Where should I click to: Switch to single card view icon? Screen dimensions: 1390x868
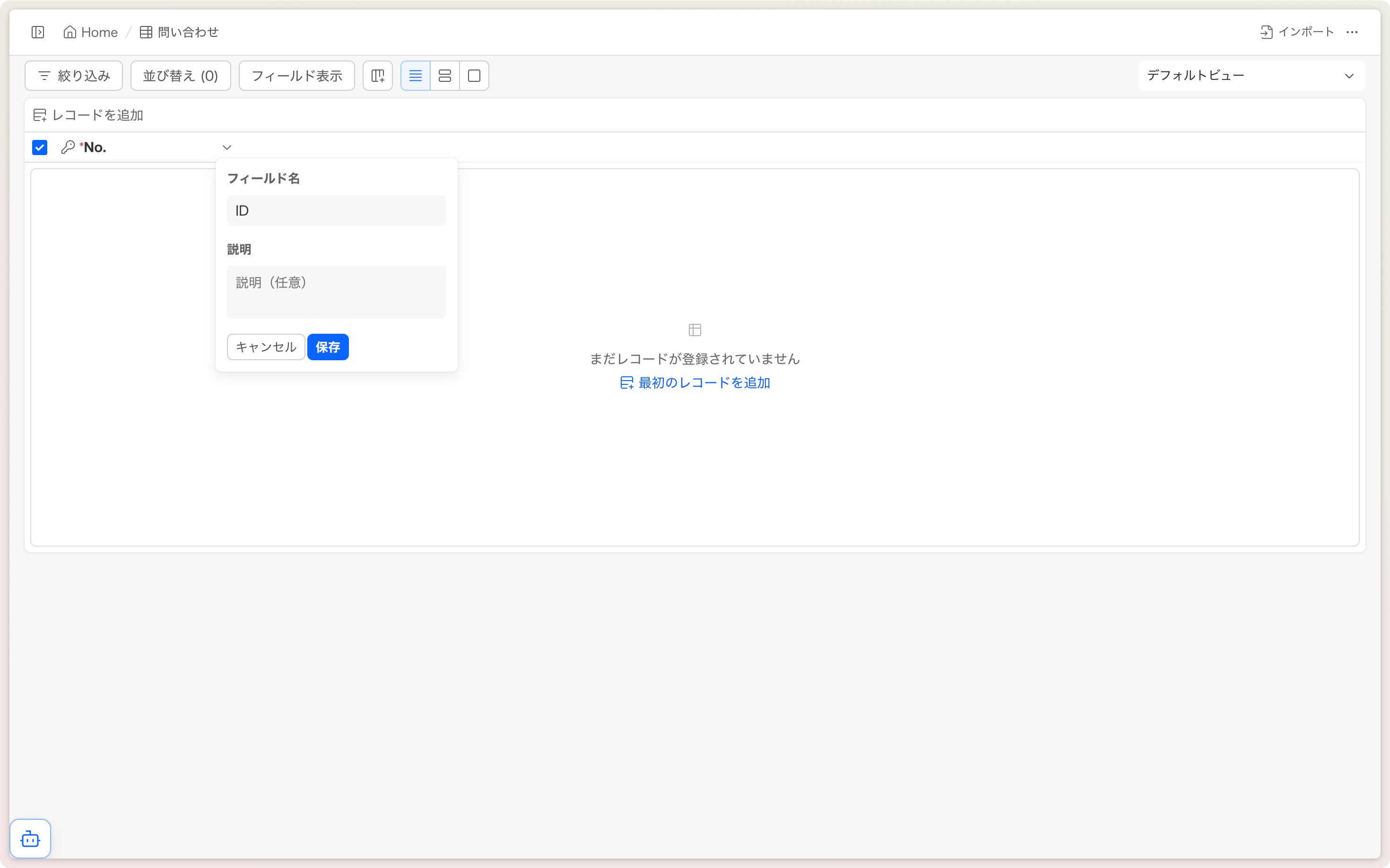(474, 76)
